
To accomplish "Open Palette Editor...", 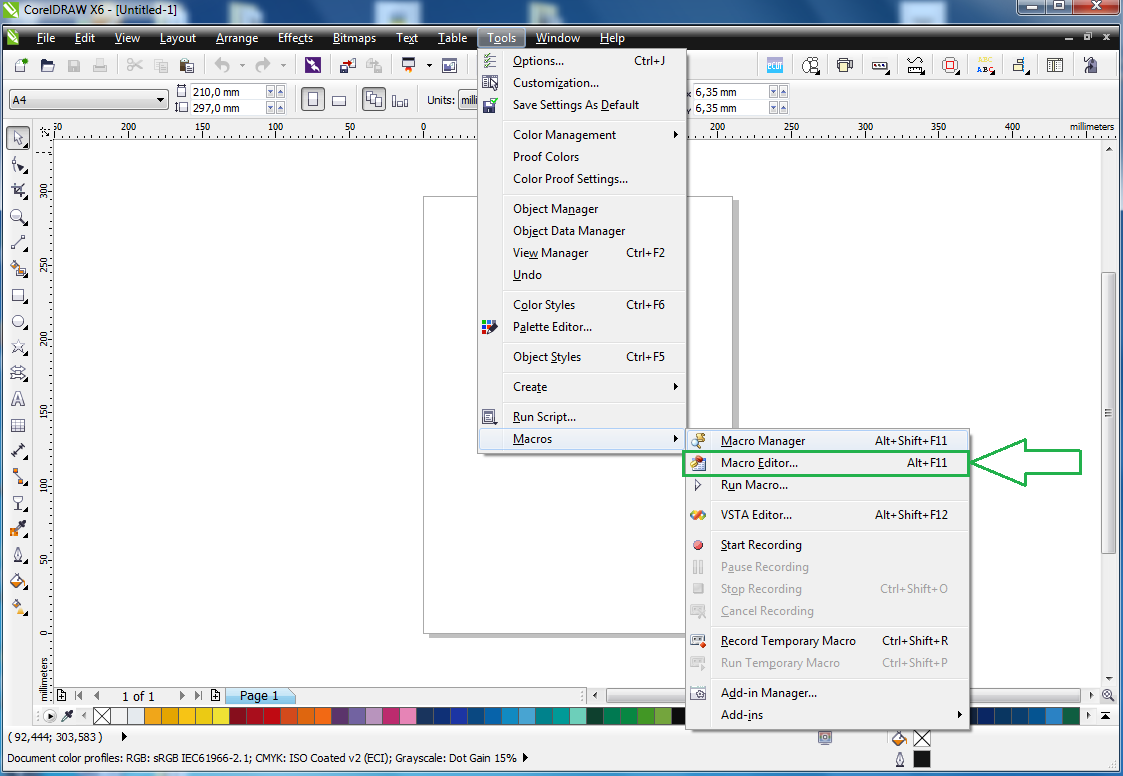I will coord(582,327).
